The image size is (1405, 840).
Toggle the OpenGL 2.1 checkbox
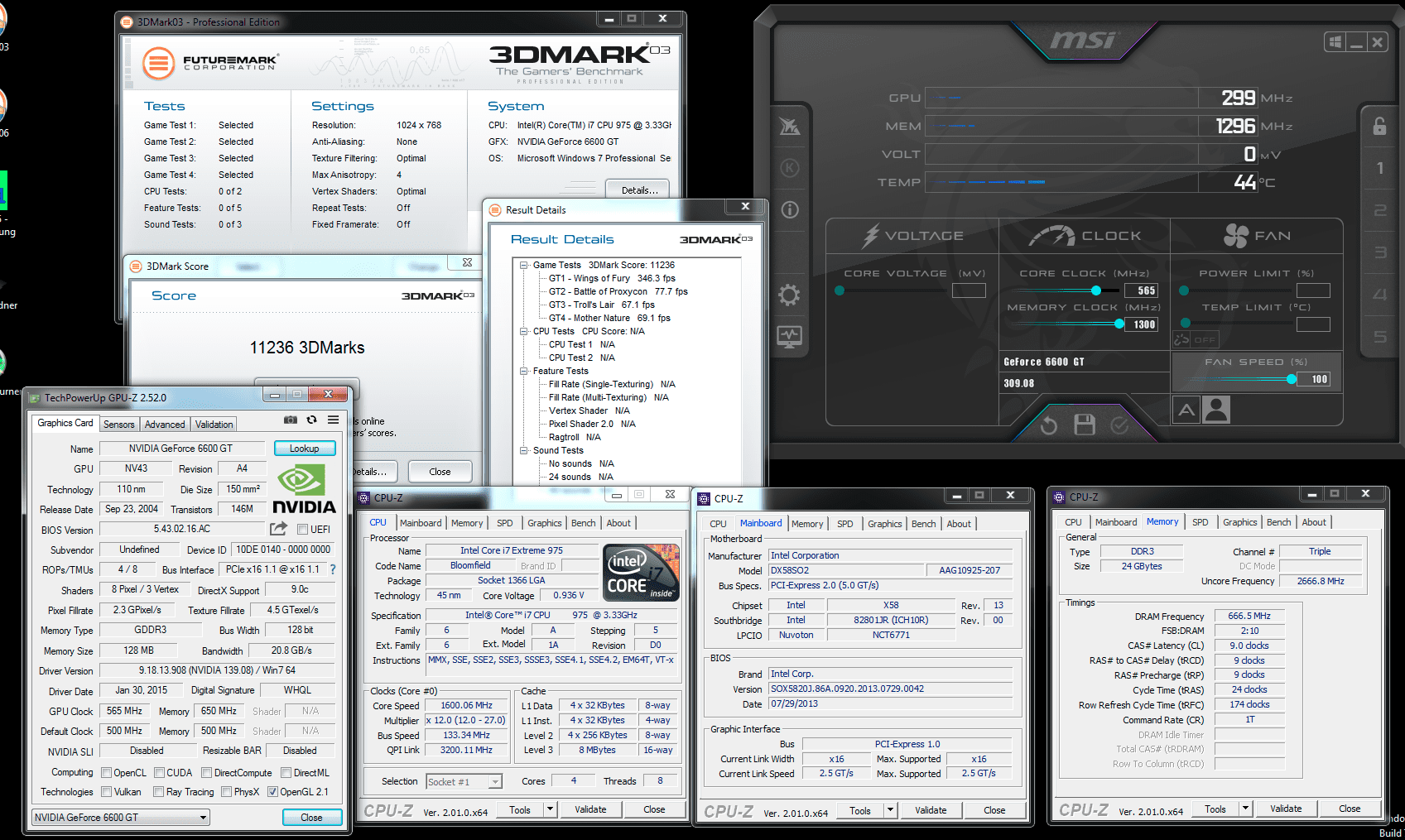[x=272, y=792]
